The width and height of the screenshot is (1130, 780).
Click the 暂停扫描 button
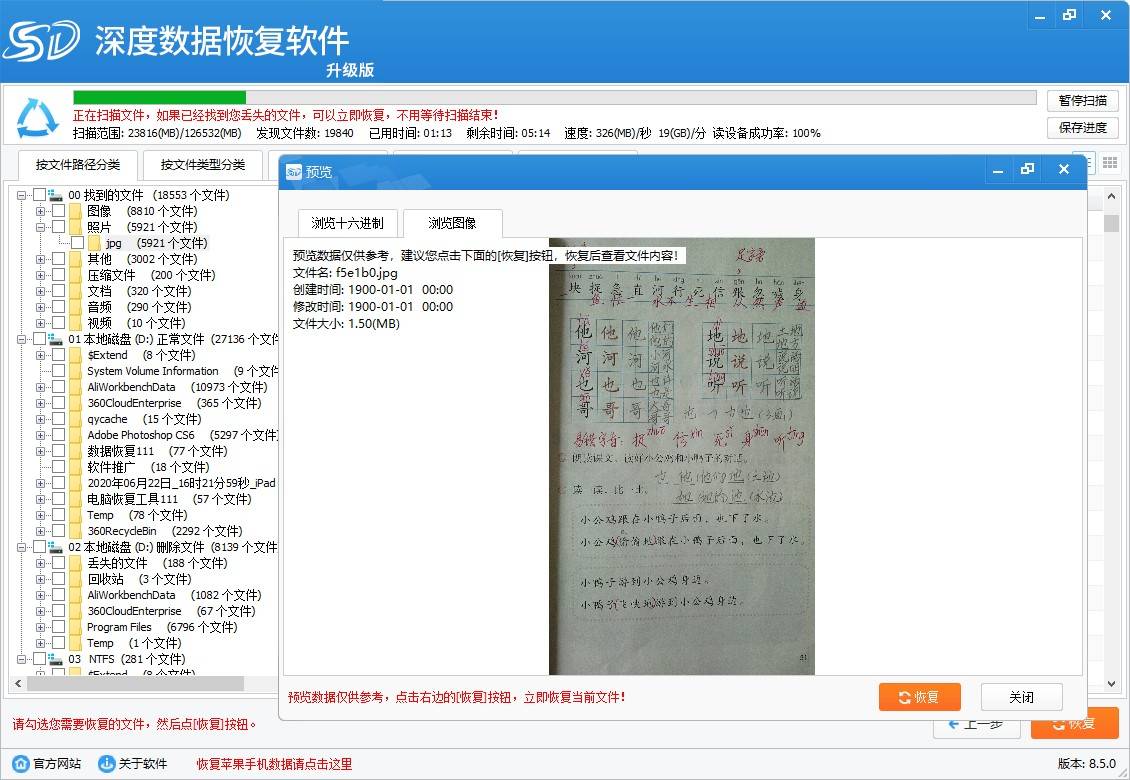point(1082,100)
